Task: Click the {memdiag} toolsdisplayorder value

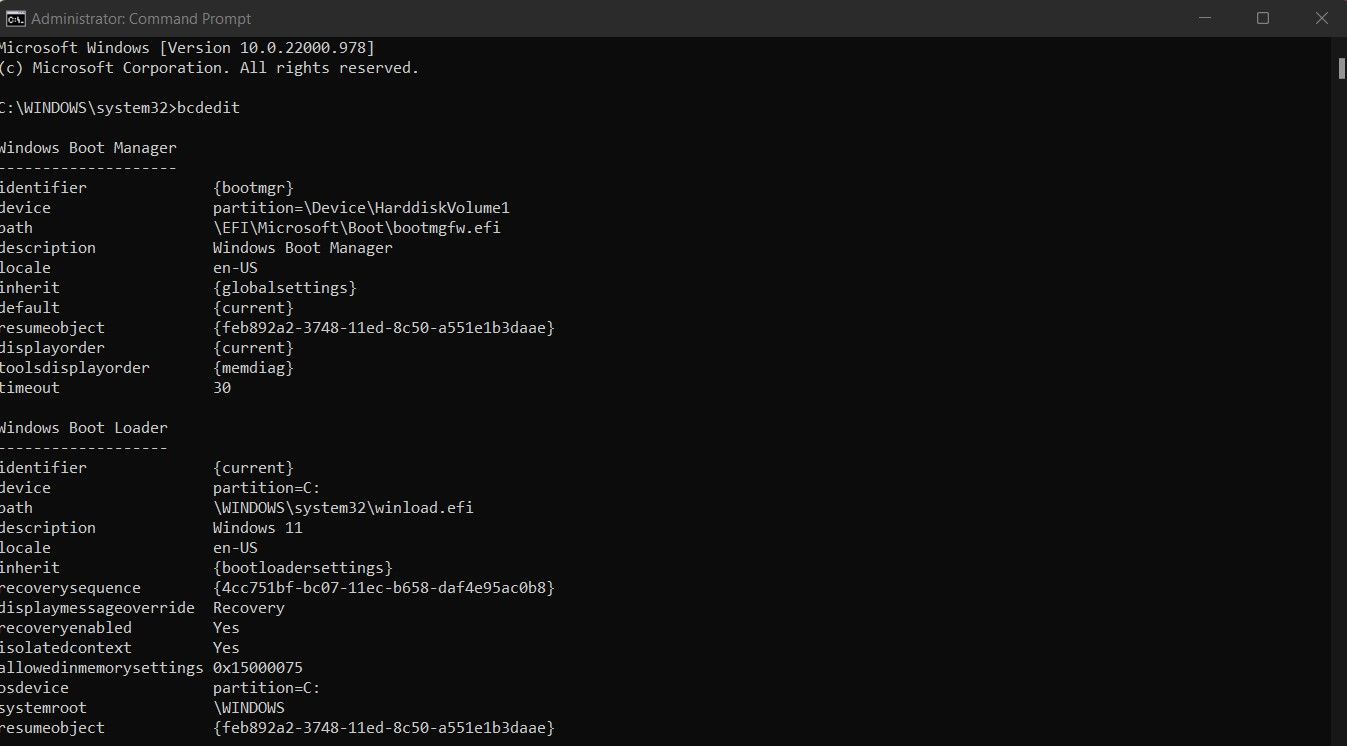Action: [x=253, y=368]
